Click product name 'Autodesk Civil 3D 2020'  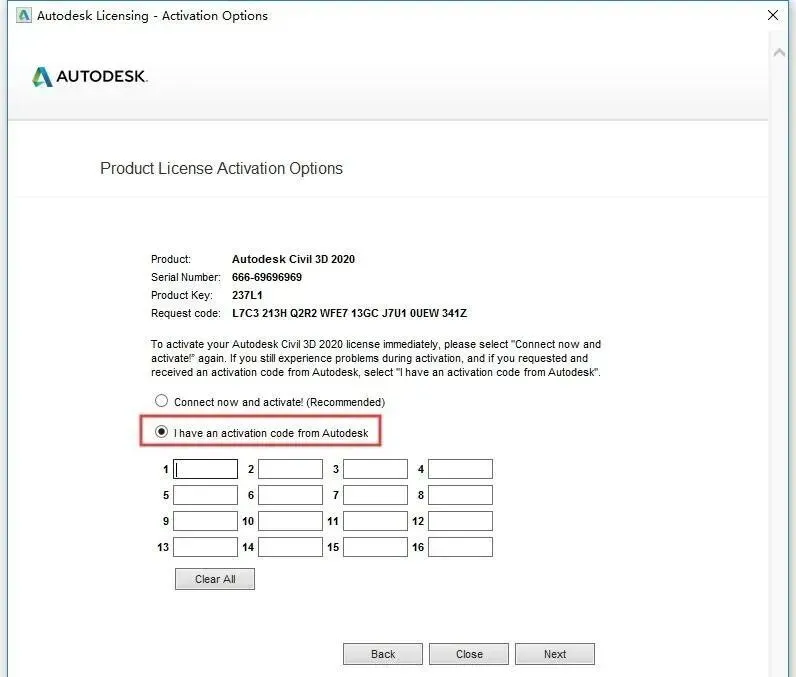293,259
